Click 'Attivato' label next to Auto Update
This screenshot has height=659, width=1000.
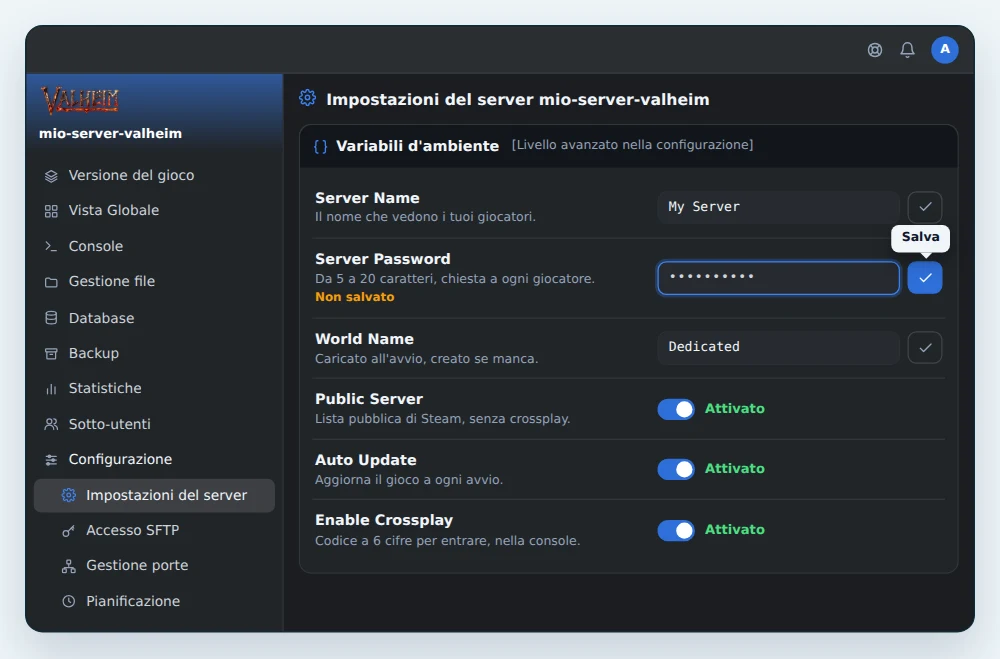pos(734,468)
